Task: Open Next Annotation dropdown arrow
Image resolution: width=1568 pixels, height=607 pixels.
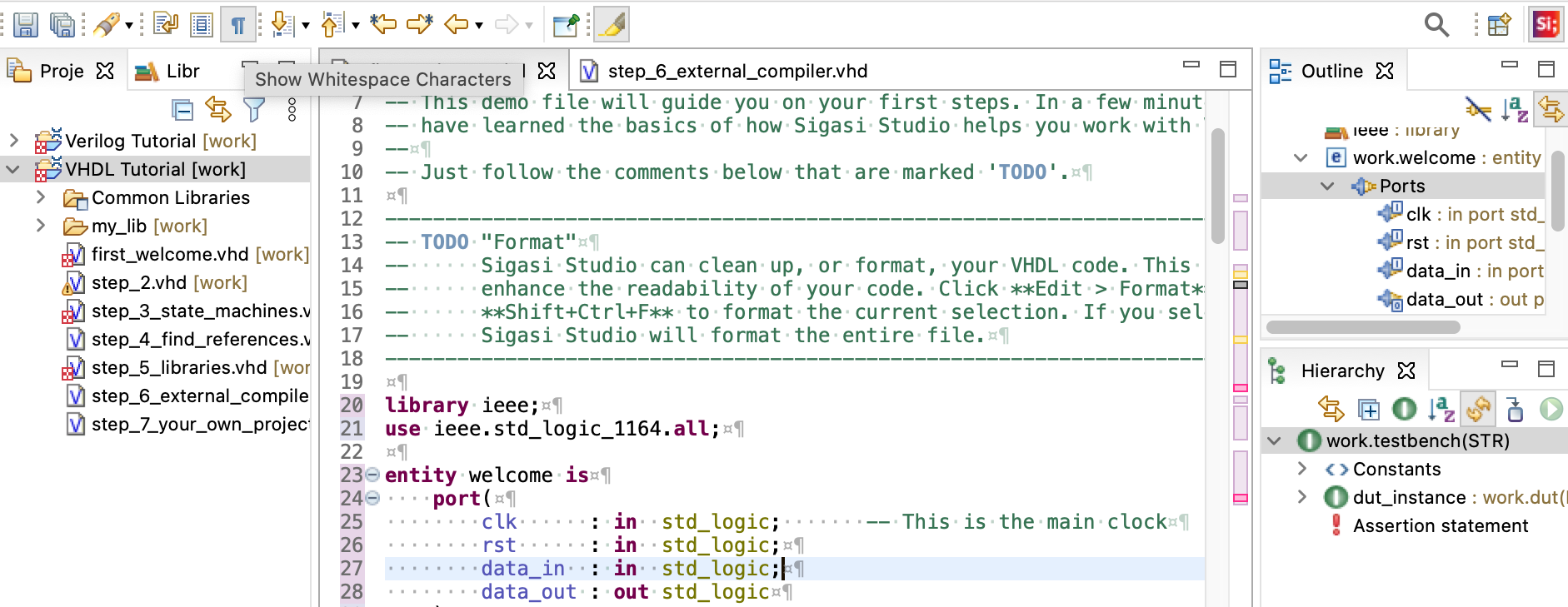Action: tap(306, 26)
